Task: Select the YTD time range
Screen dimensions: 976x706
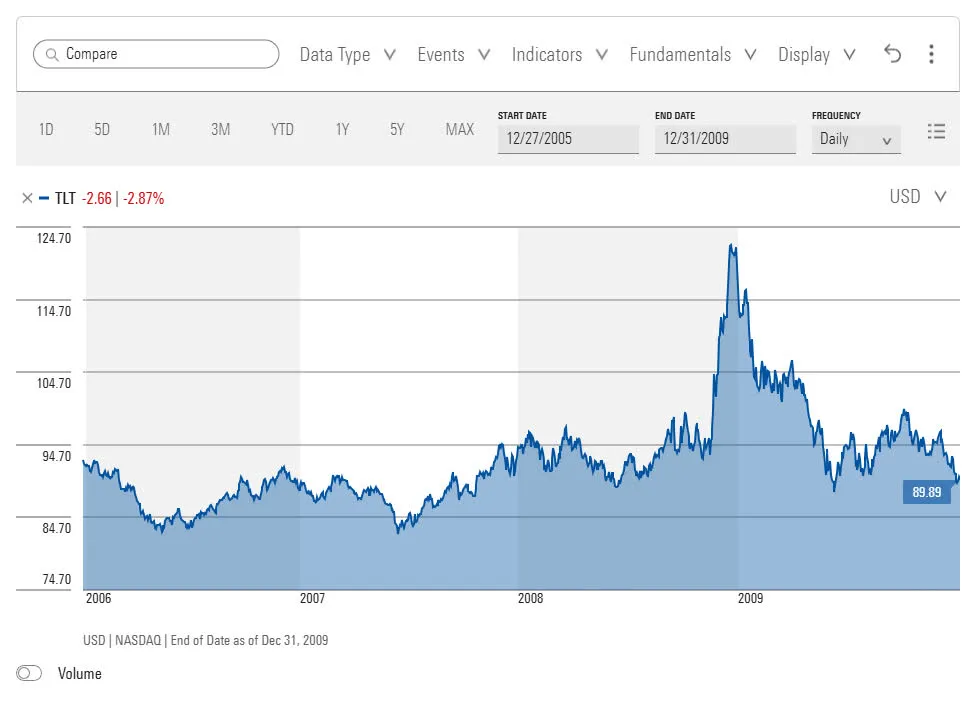Action: (x=282, y=130)
